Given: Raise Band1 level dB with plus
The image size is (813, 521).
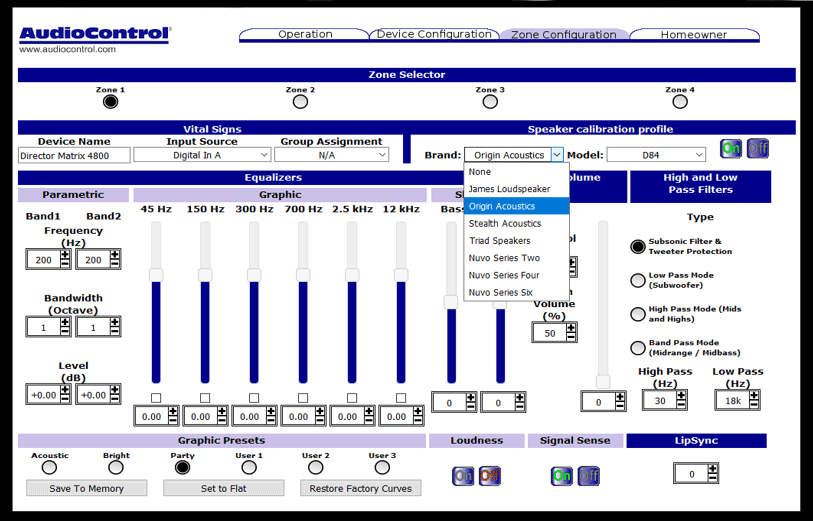Looking at the screenshot, I should click(x=65, y=390).
